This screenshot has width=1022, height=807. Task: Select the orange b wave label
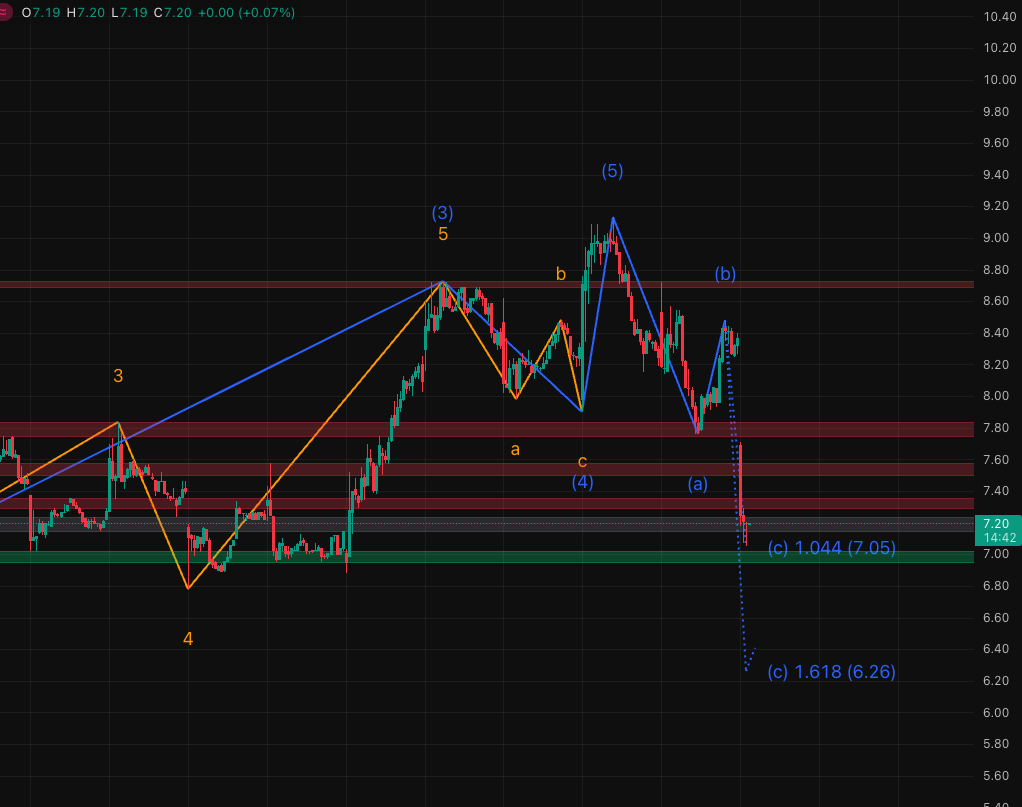tap(561, 274)
